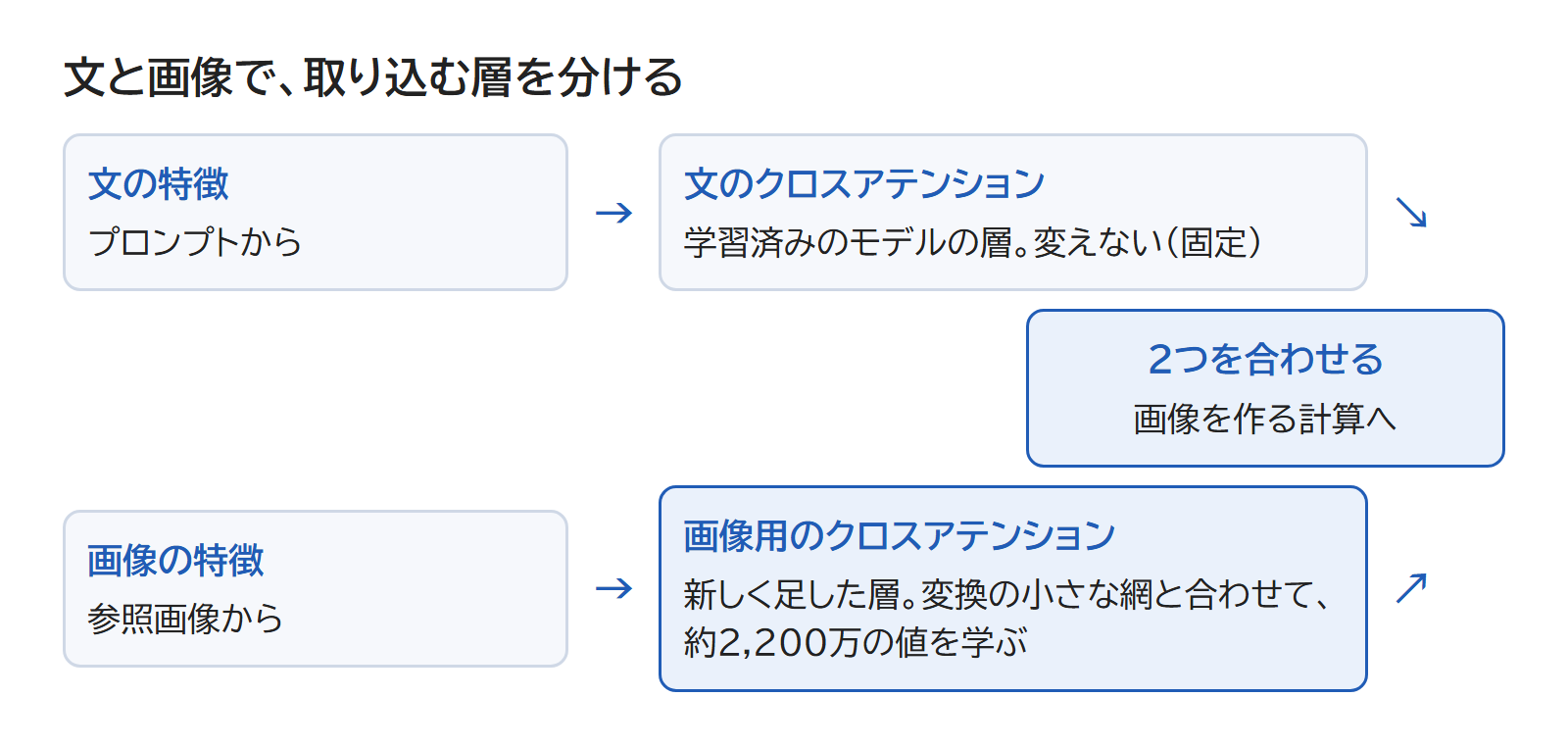Viewport: 1568px width, 747px height.
Task: Select the 文の特徴 heading
Action: pyautogui.click(x=159, y=184)
